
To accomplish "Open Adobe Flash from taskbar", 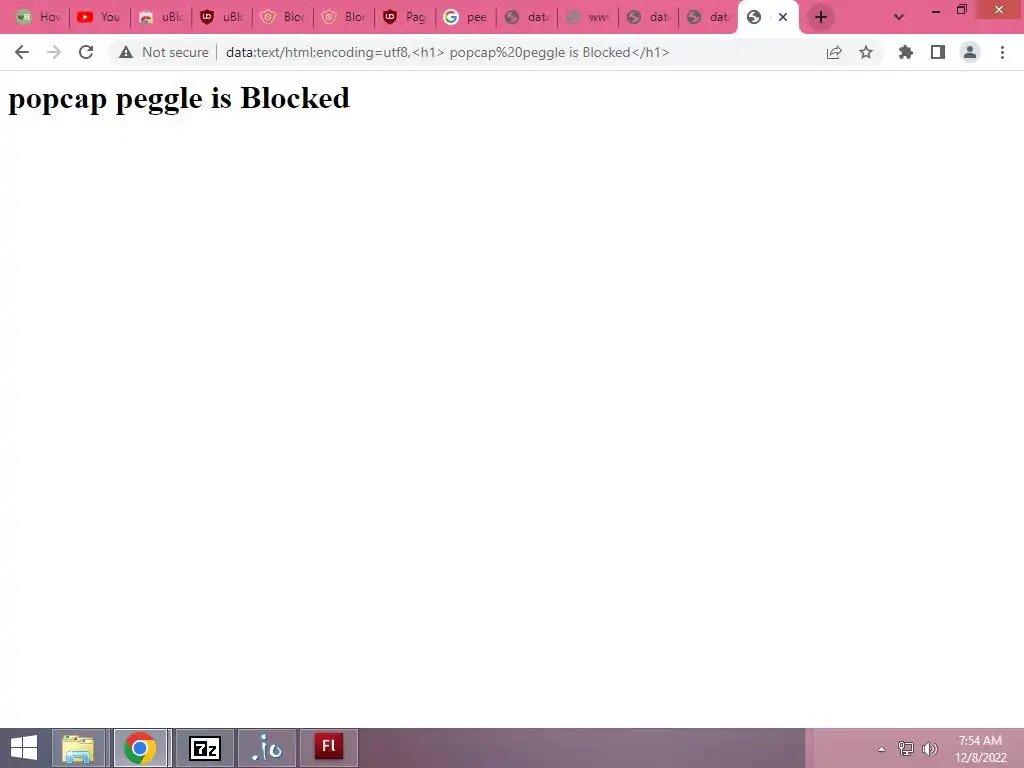I will (329, 746).
